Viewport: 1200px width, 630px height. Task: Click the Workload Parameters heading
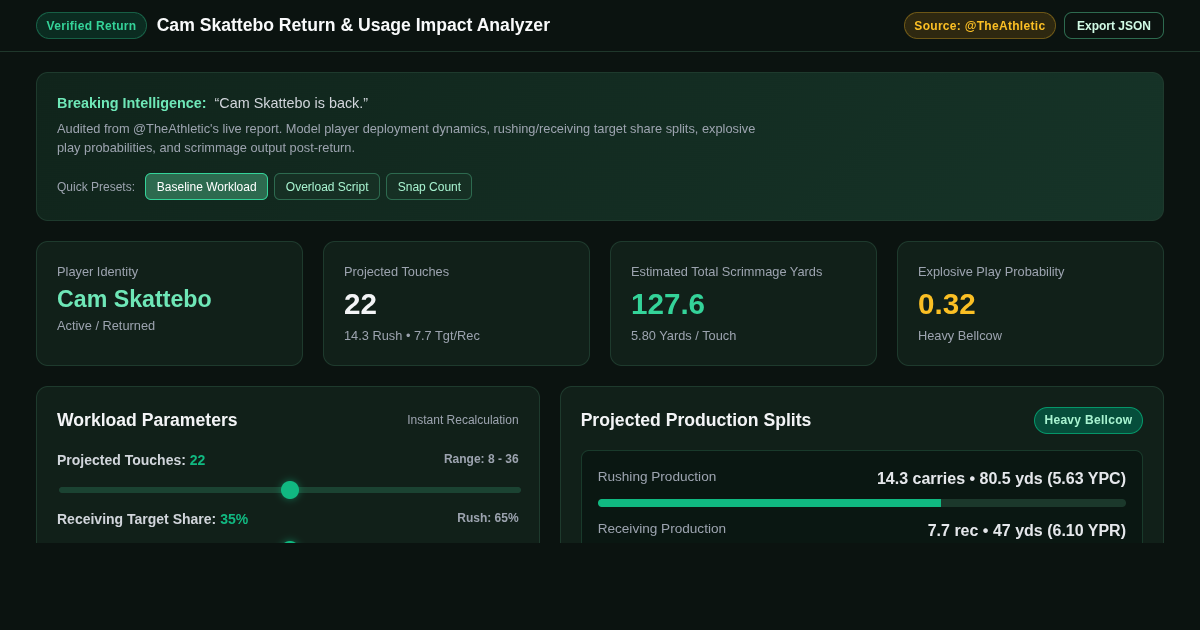coord(147,420)
